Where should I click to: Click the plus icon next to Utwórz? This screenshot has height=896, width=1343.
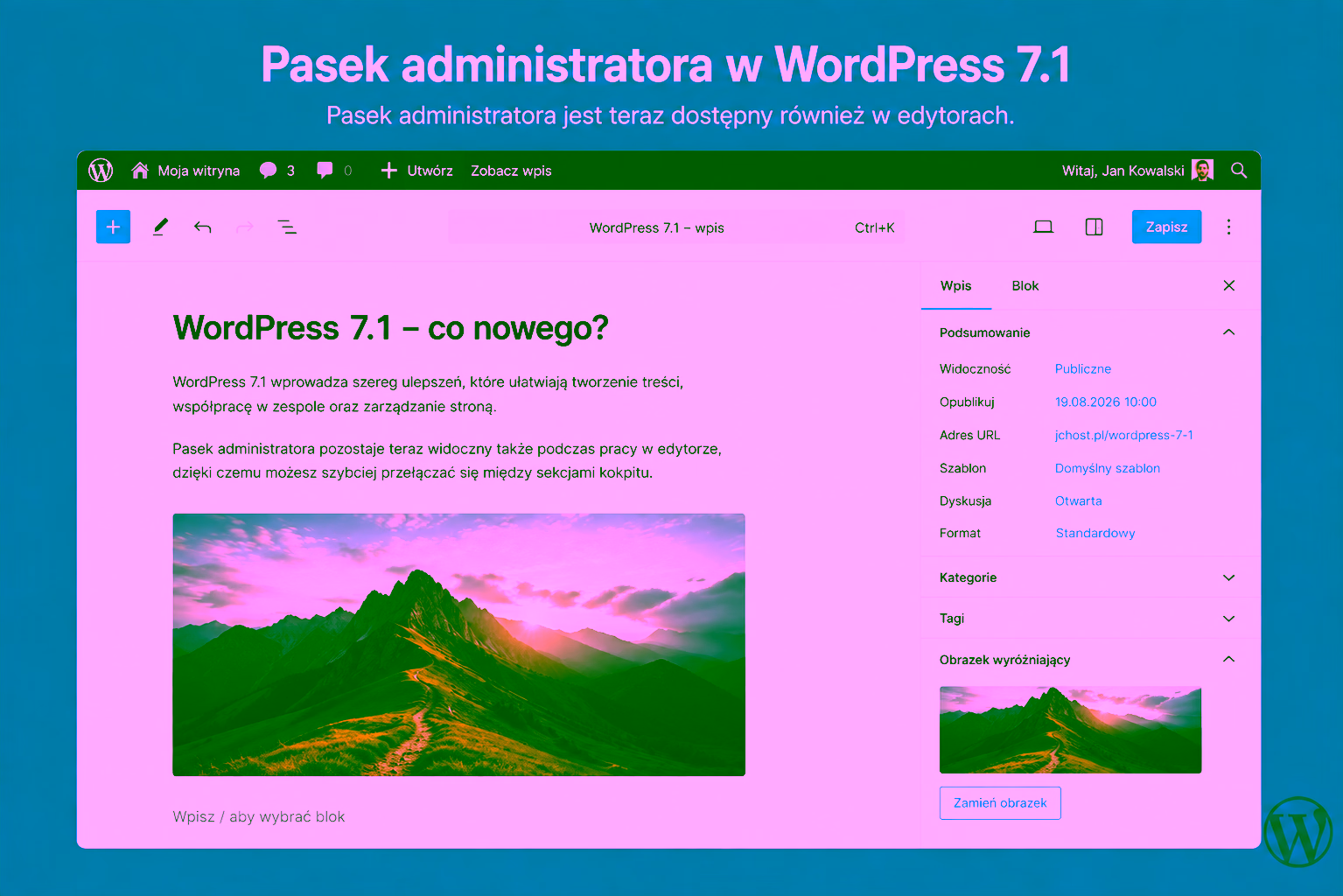pyautogui.click(x=389, y=171)
